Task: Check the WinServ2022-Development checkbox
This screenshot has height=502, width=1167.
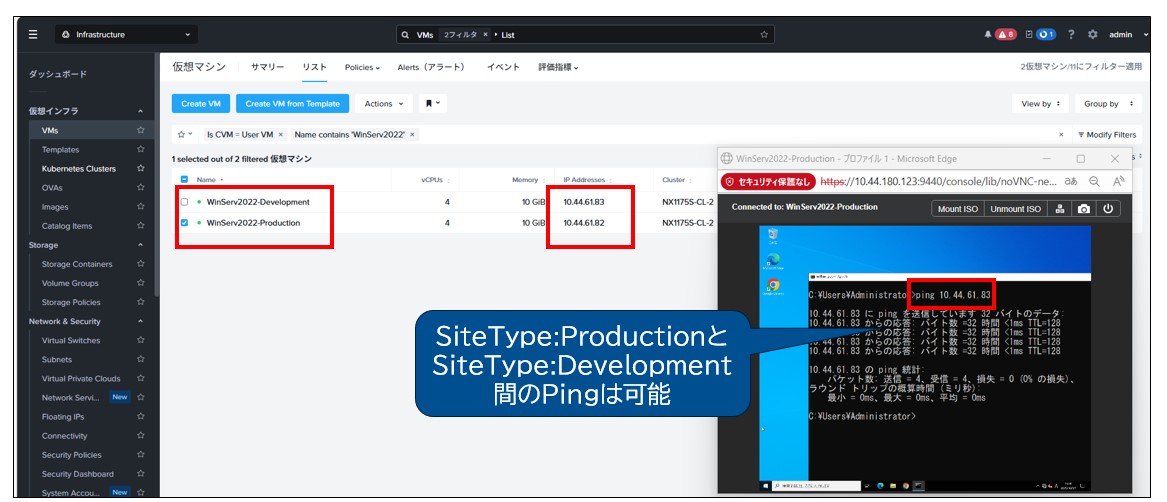Action: (184, 202)
